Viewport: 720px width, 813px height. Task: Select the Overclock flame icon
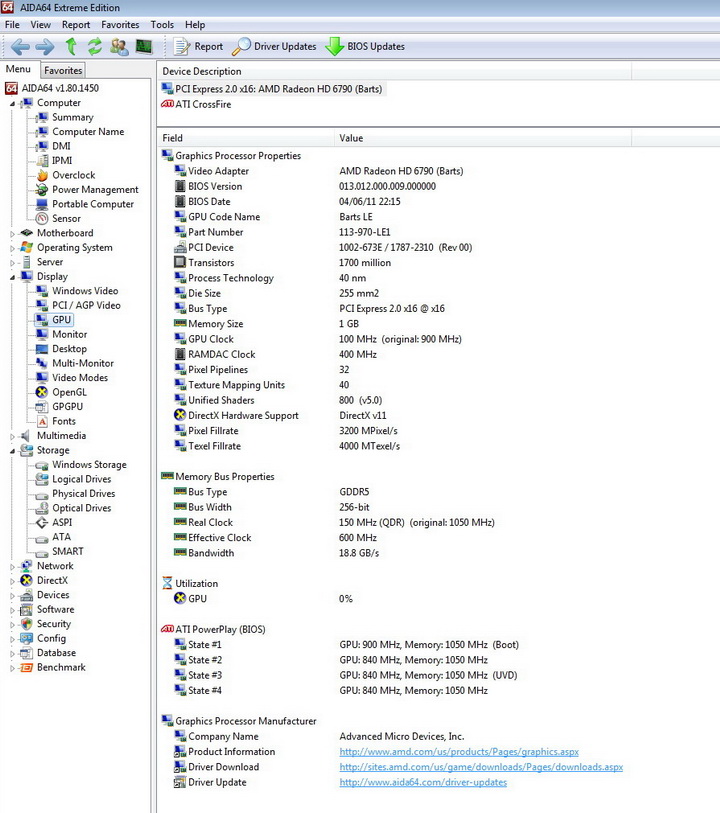42,175
